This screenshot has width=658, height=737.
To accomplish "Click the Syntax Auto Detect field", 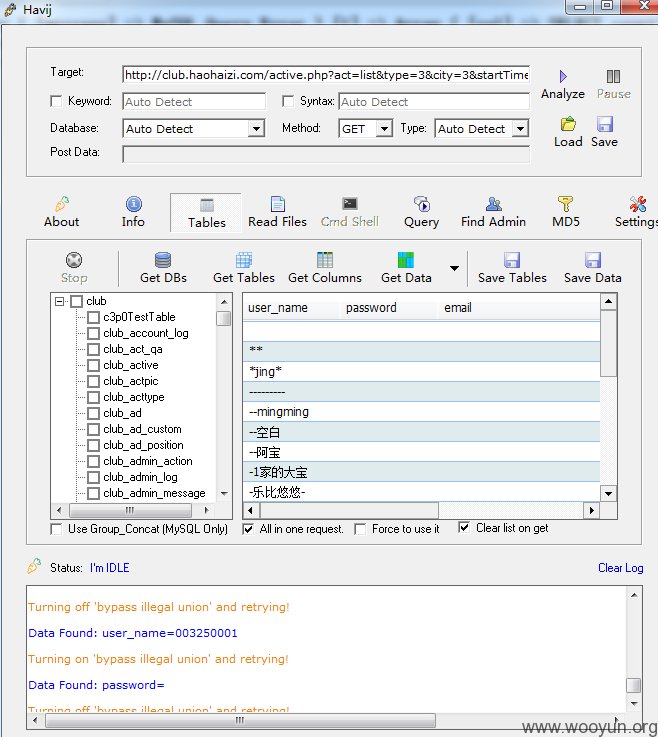I will 434,102.
